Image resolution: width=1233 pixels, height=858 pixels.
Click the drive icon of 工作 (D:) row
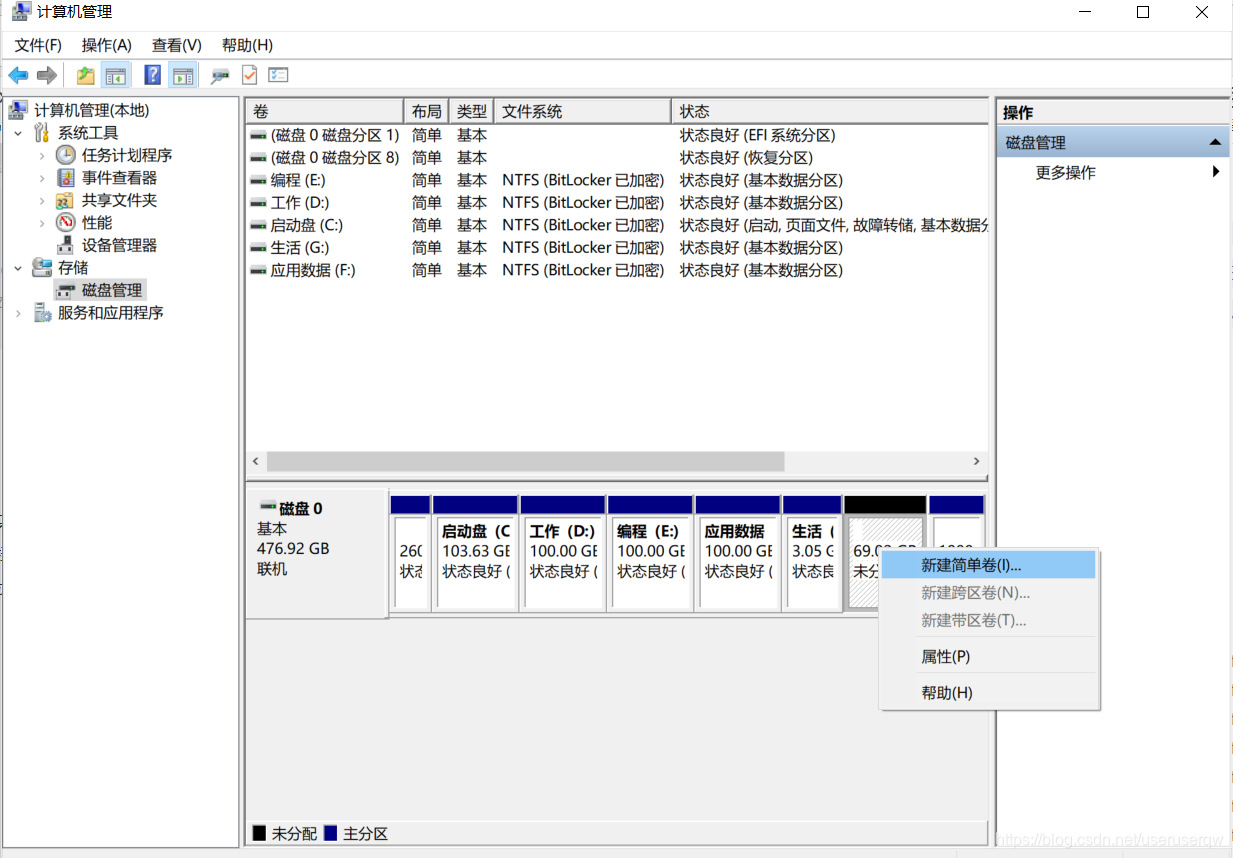[258, 203]
